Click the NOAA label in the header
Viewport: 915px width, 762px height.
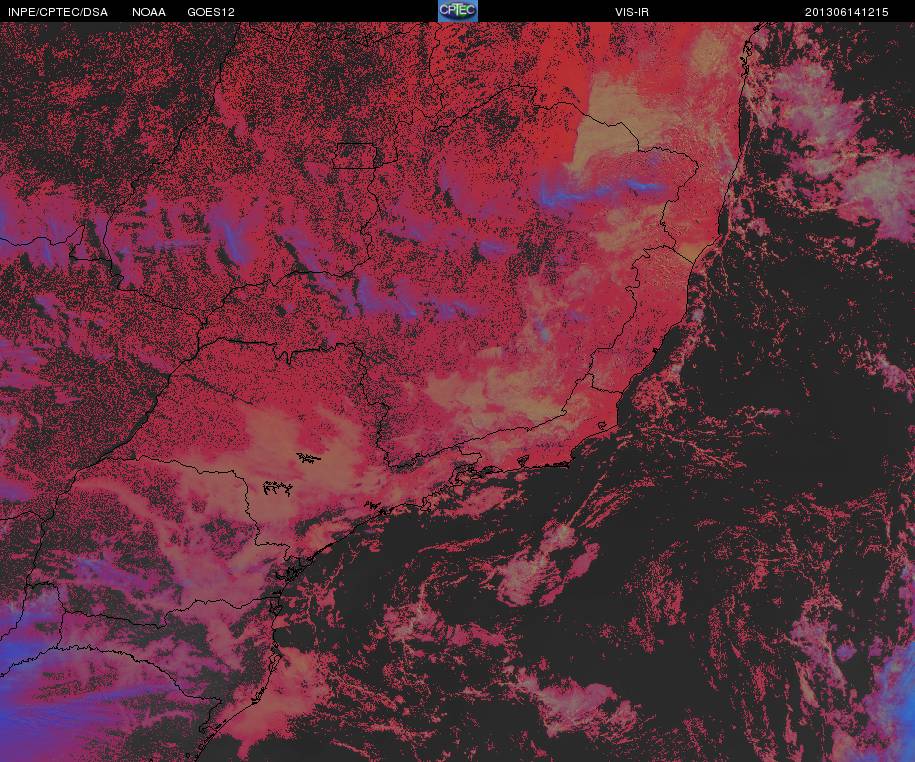point(149,12)
